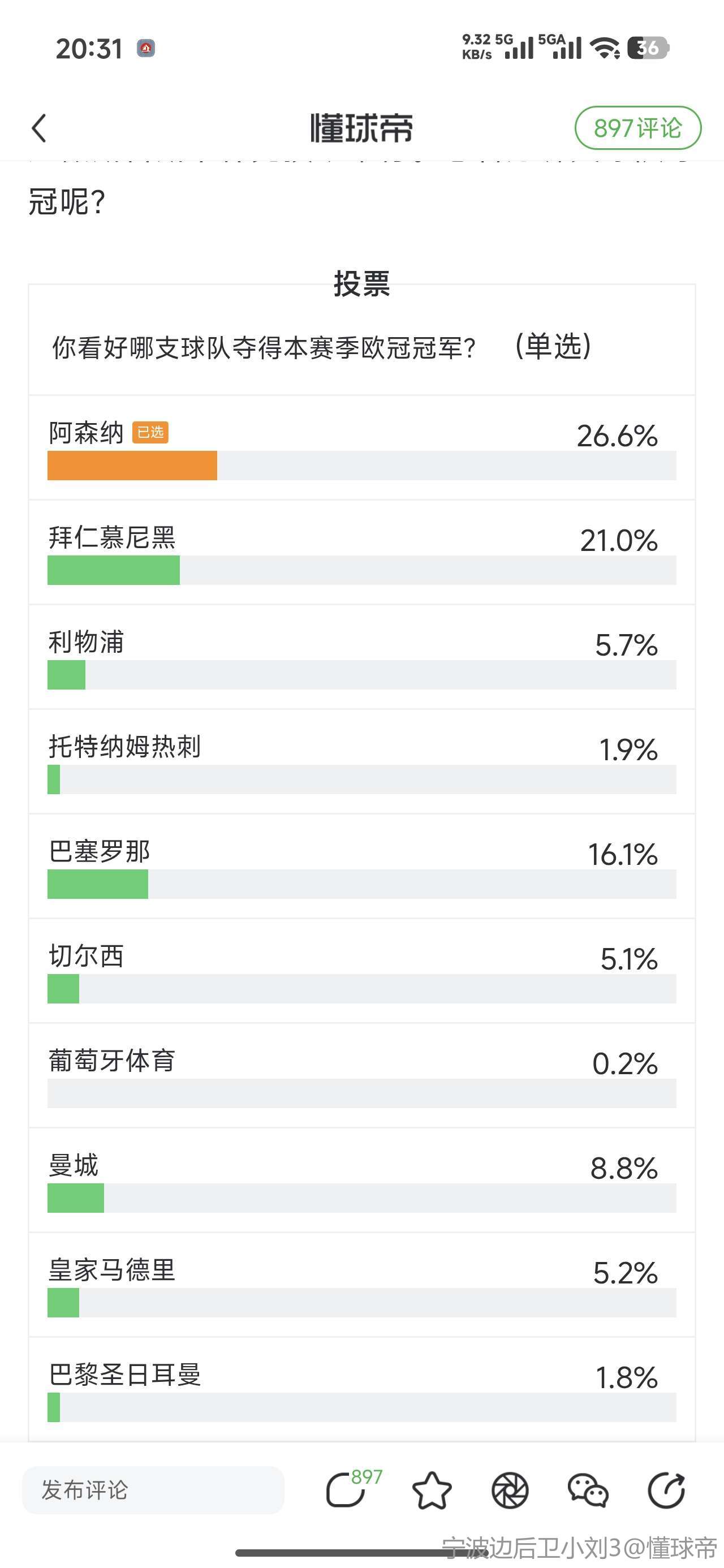The height and width of the screenshot is (1568, 724).
Task: Pick the 切尔西 poll option
Action: click(361, 971)
